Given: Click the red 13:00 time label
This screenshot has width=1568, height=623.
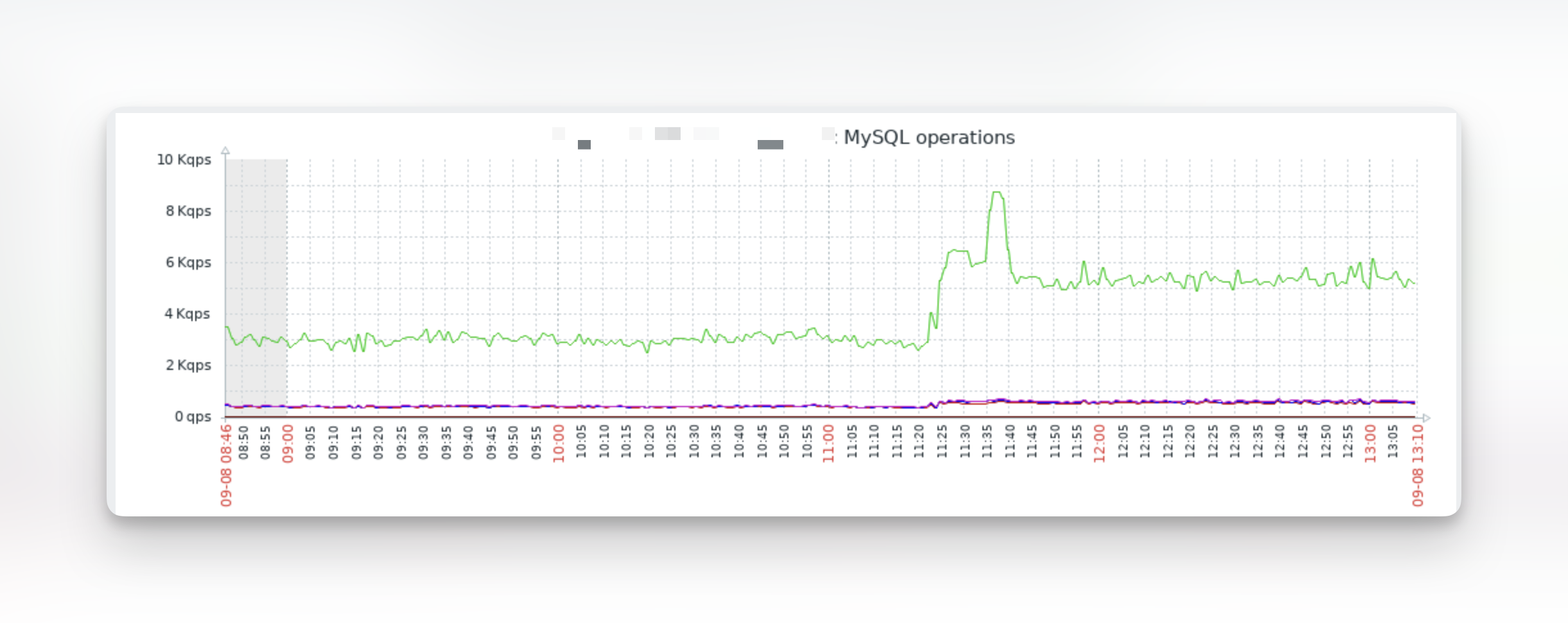Looking at the screenshot, I should [1370, 443].
